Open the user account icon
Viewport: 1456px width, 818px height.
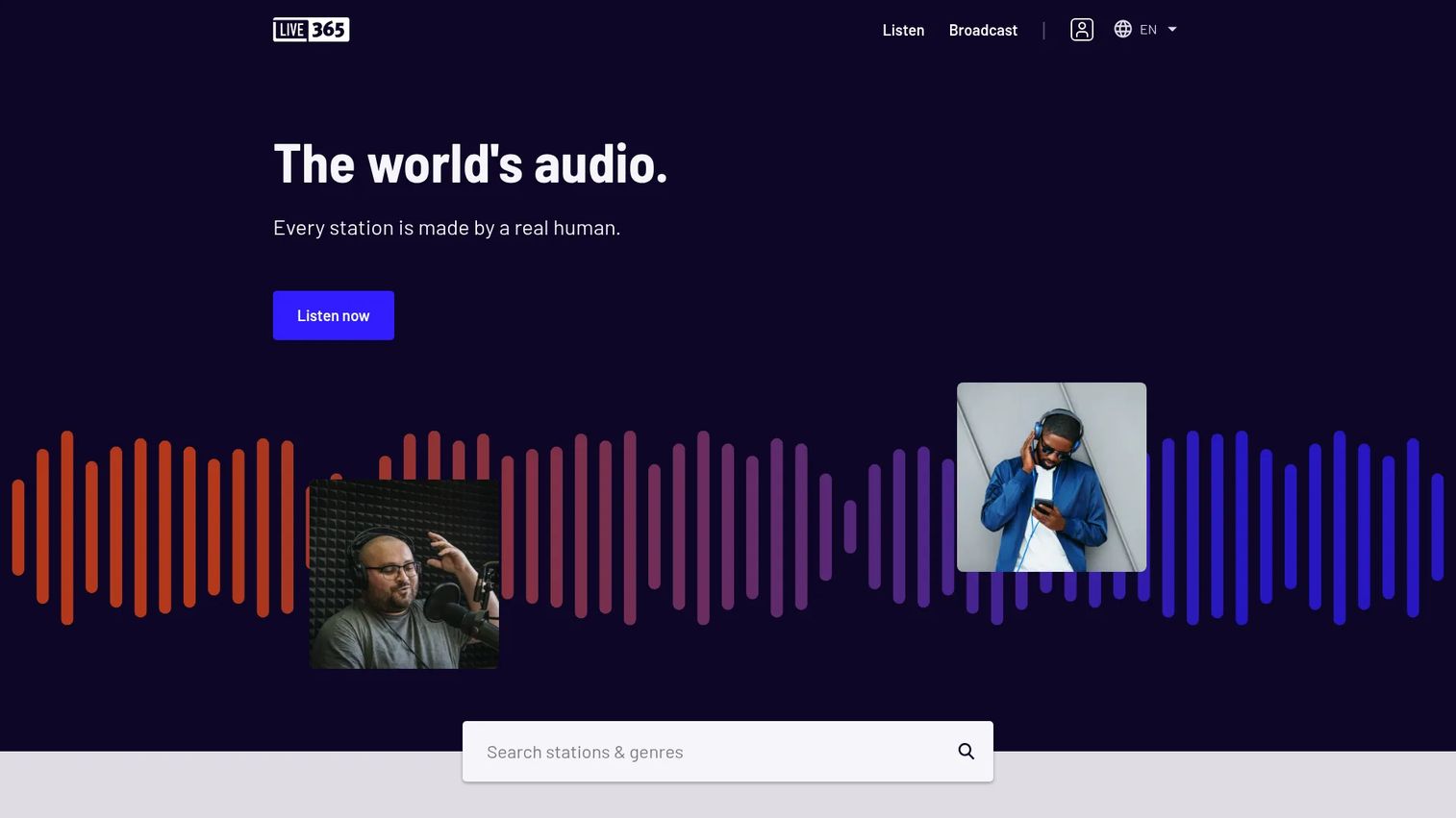1082,30
